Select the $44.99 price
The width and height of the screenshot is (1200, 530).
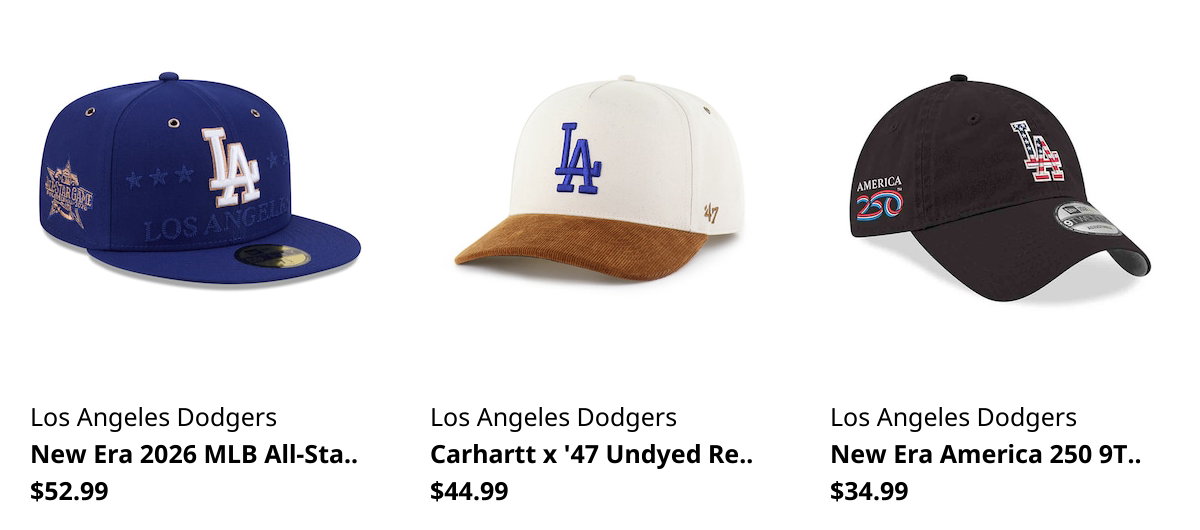470,491
